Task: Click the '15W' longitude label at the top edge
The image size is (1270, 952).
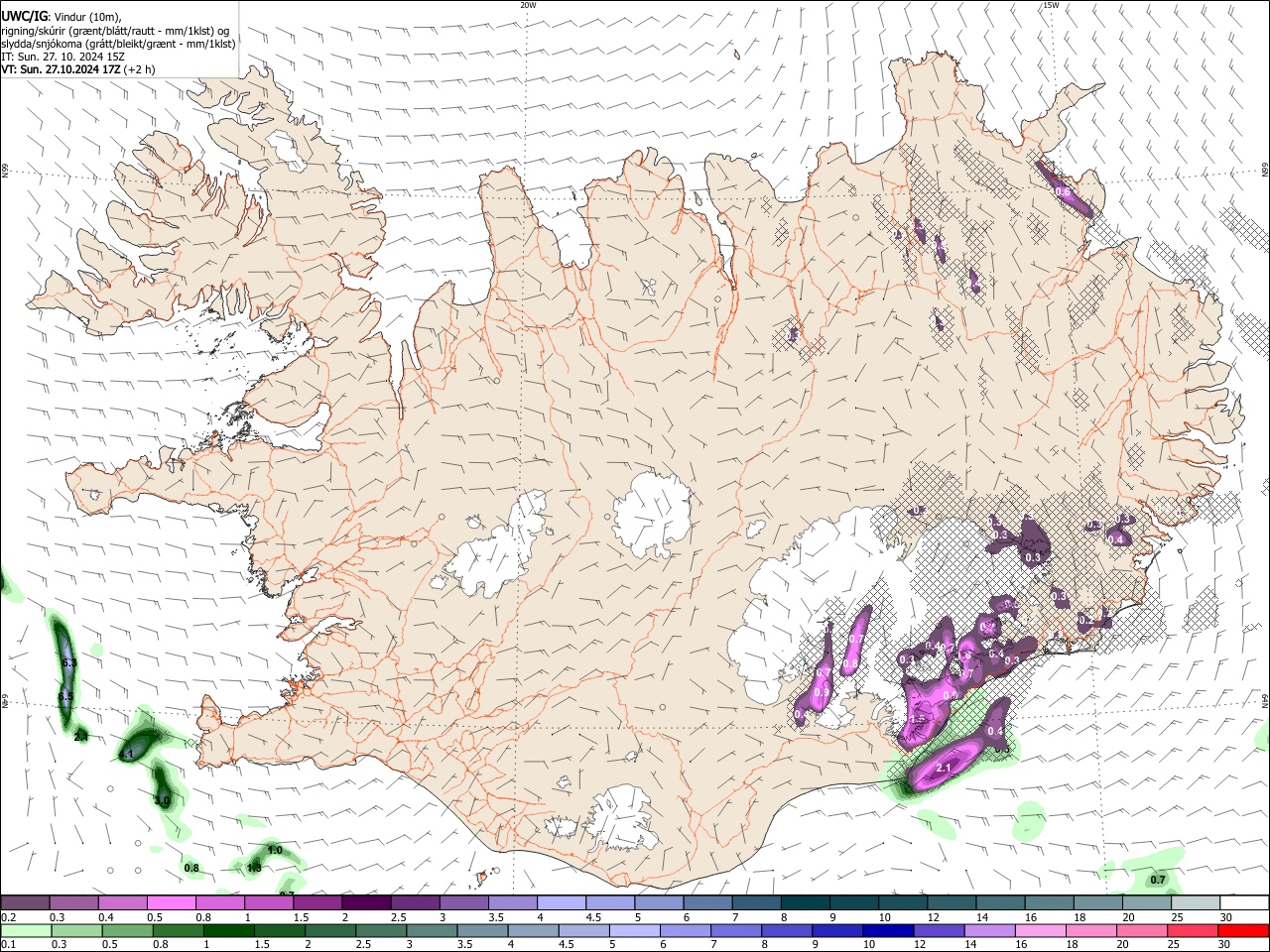Action: pos(1051,5)
